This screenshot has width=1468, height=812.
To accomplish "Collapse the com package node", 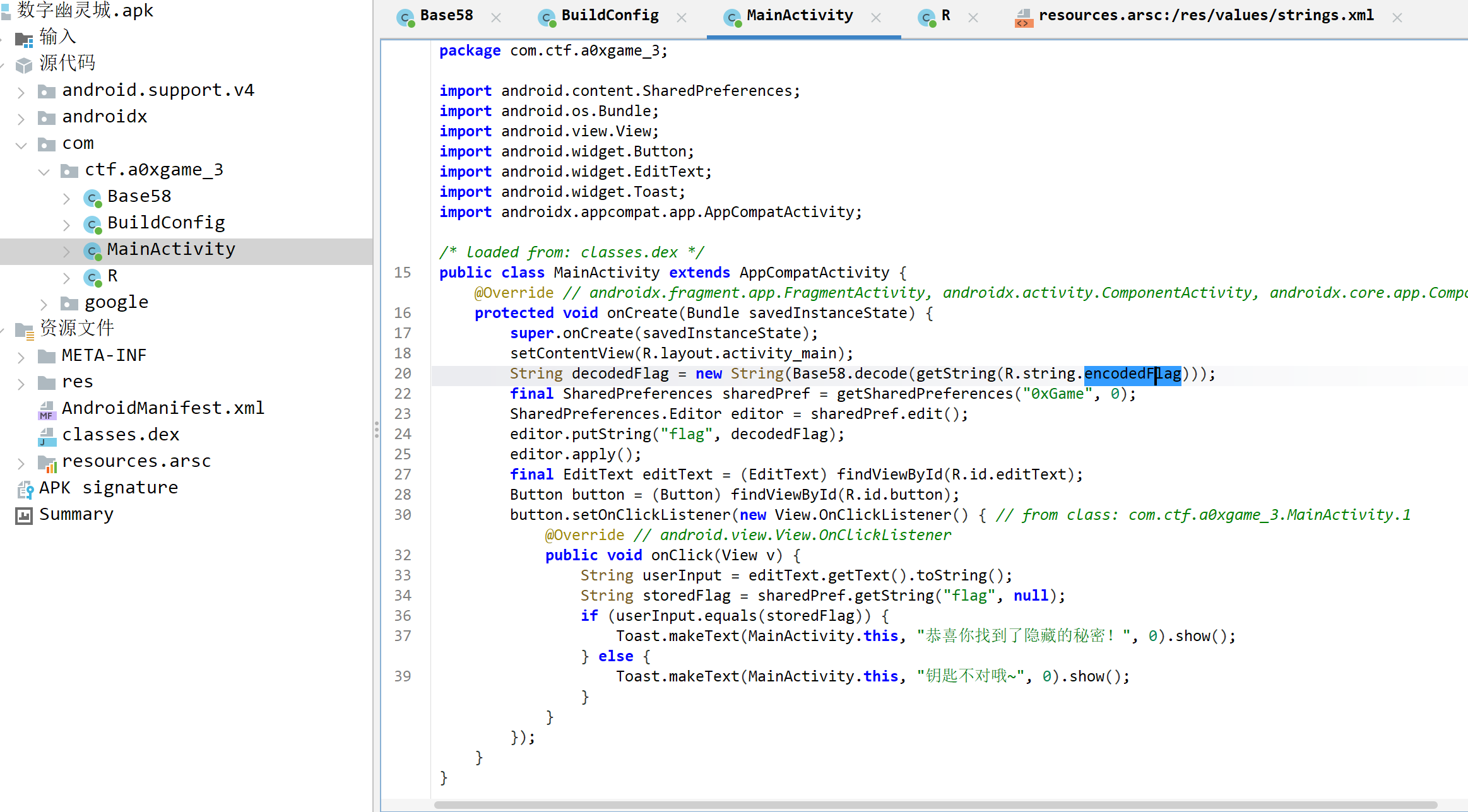I will tap(21, 146).
